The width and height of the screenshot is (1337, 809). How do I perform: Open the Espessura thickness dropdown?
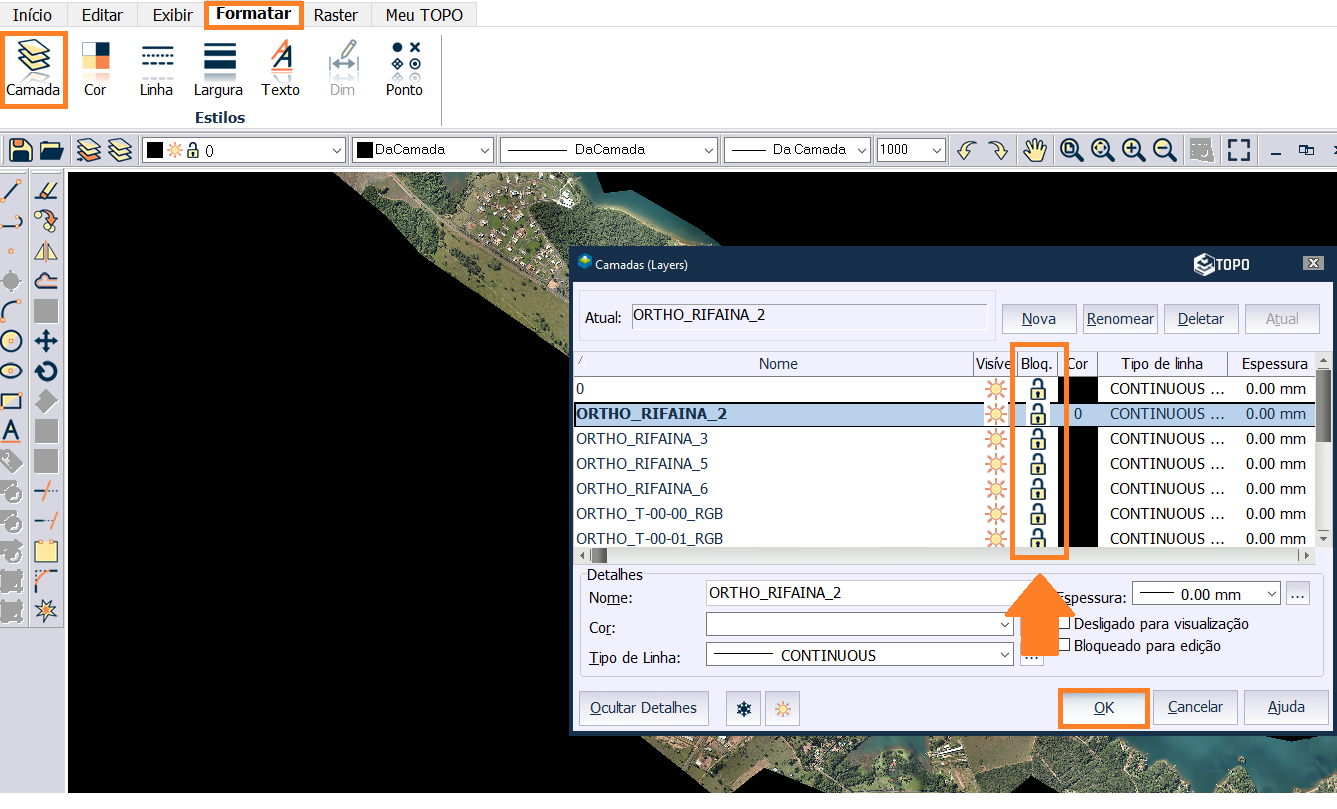[1271, 594]
